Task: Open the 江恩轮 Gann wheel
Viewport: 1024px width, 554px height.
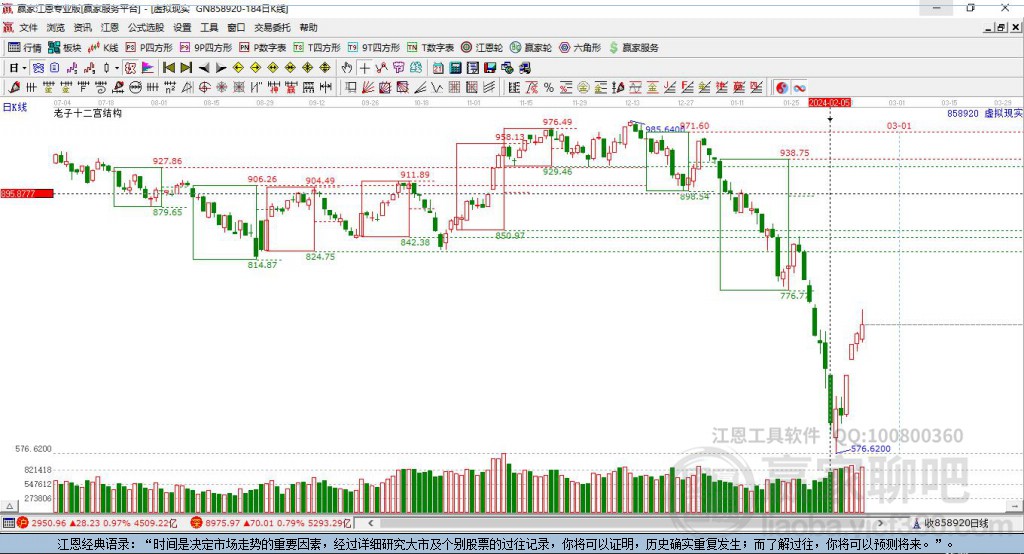Action: point(482,48)
